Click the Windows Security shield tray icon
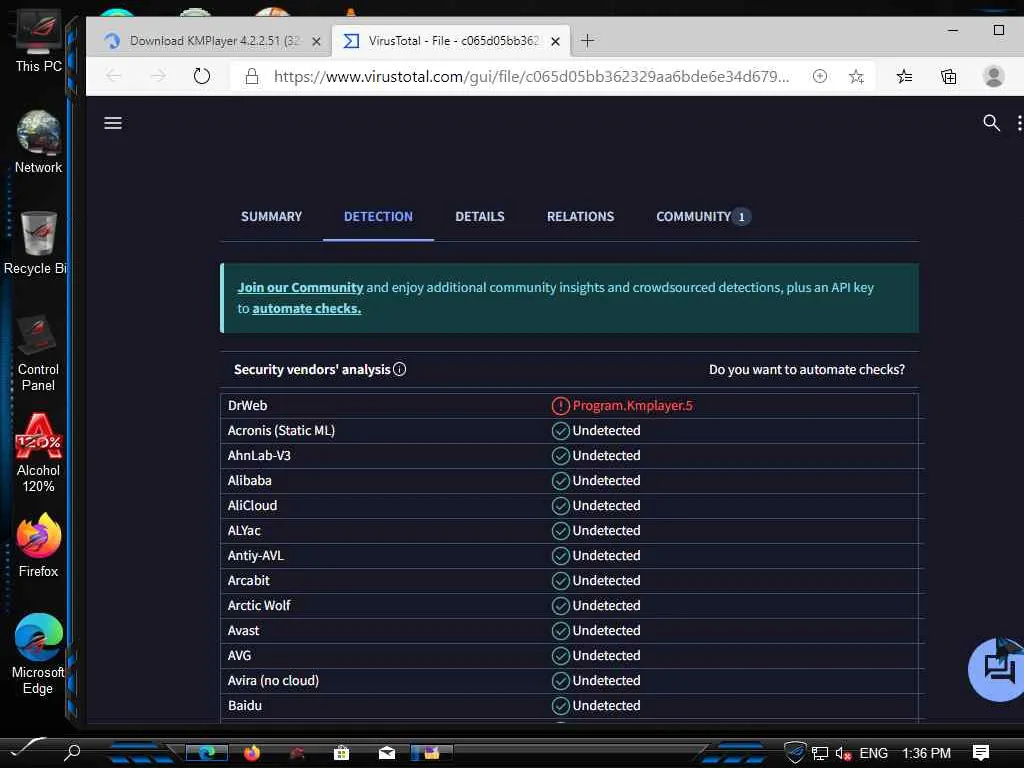The width and height of the screenshot is (1024, 768). (x=795, y=752)
